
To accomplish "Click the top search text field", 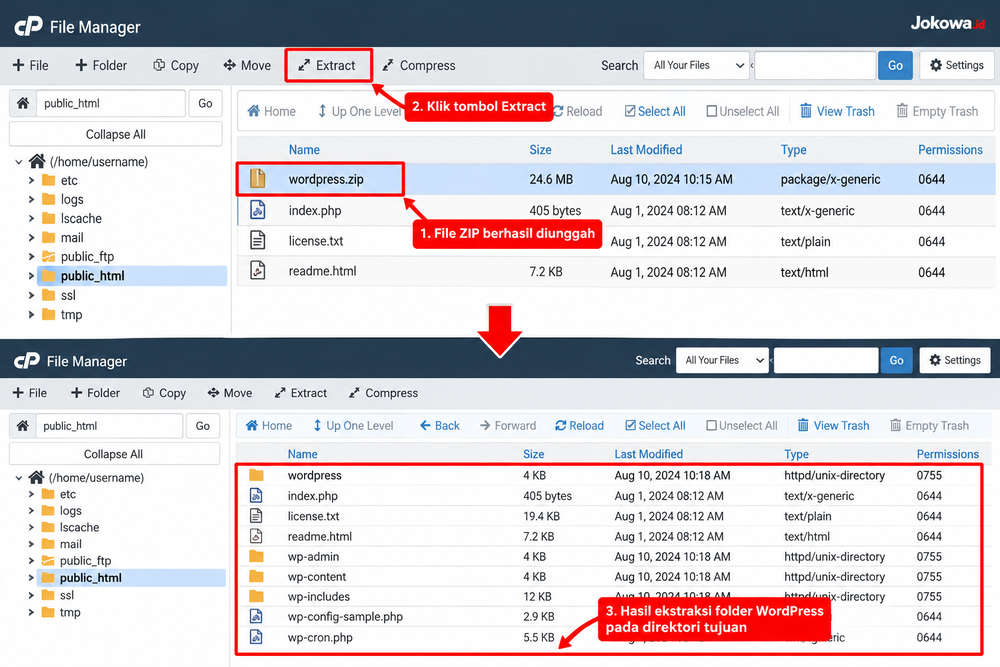I will click(814, 65).
